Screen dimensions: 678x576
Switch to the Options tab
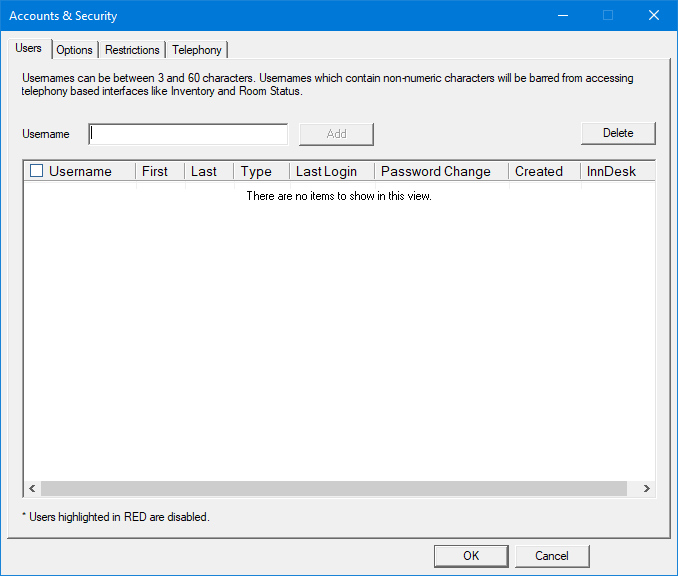[x=74, y=50]
